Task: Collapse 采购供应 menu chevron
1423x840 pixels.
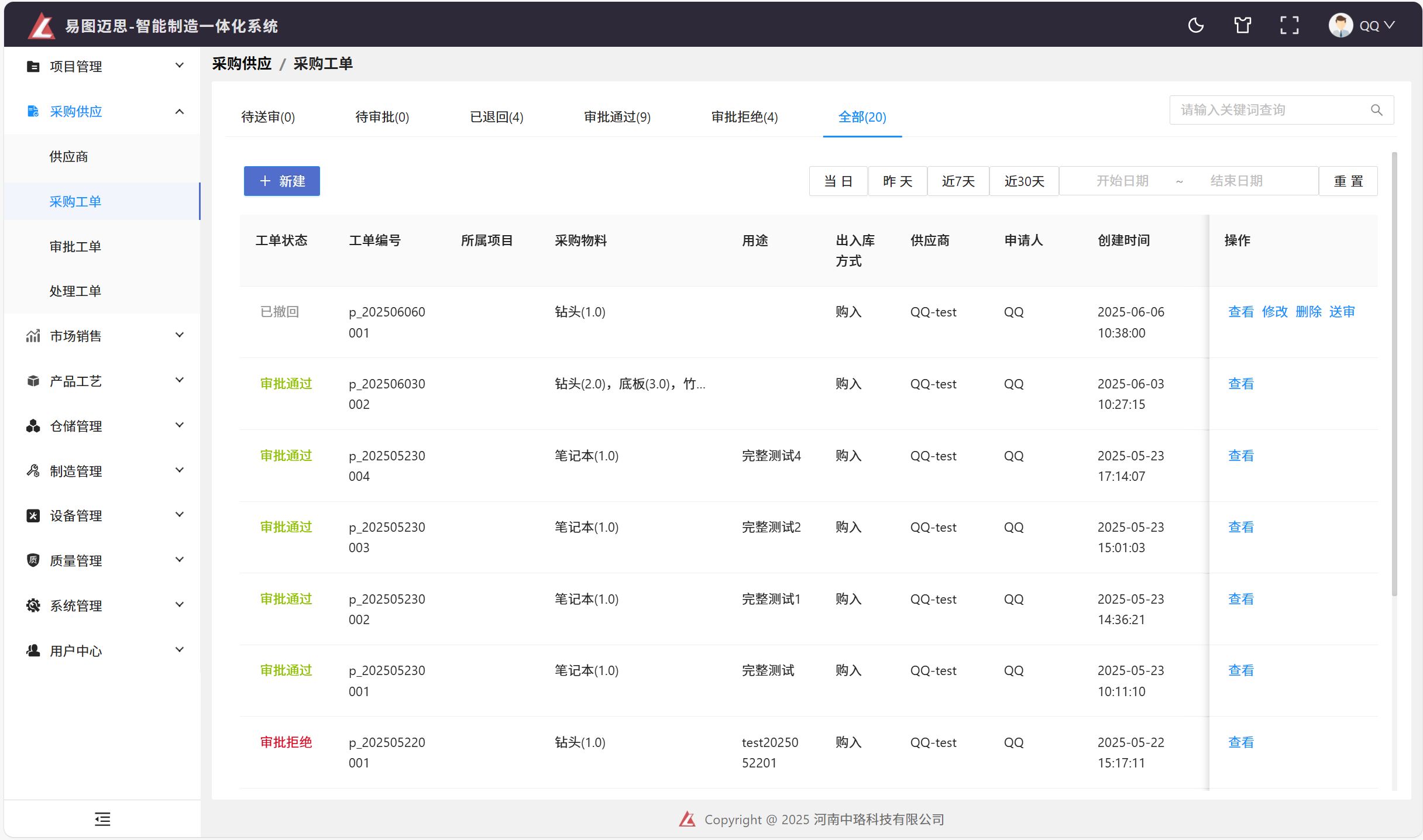Action: (180, 111)
